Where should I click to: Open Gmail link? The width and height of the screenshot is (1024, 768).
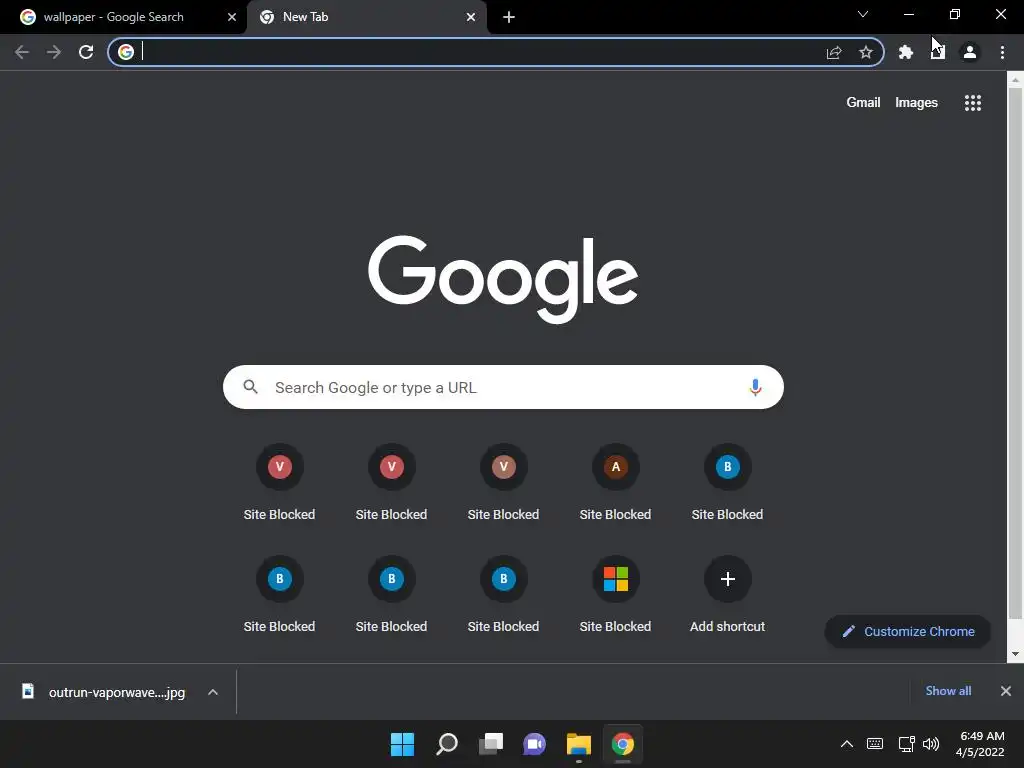863,103
